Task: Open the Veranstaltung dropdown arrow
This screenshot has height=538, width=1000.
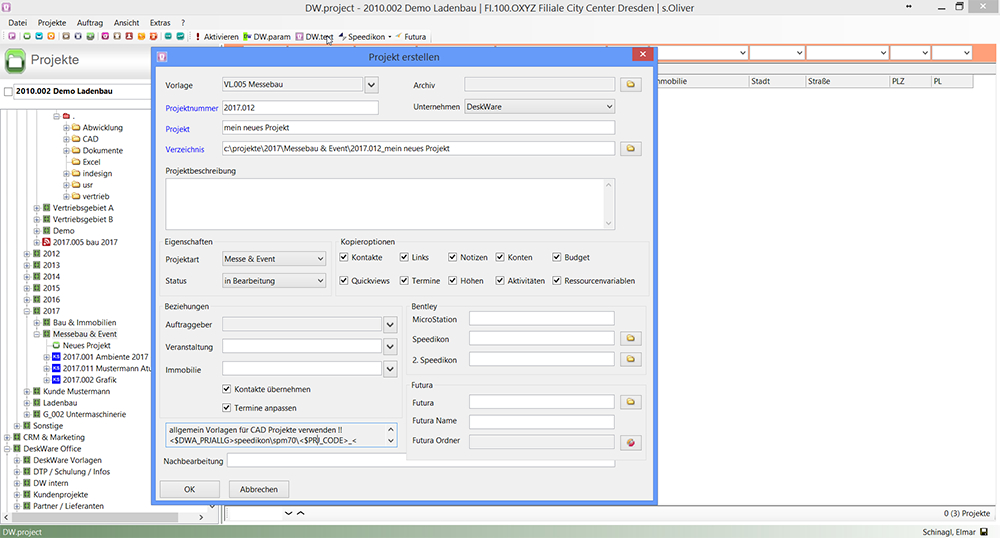Action: pyautogui.click(x=390, y=347)
